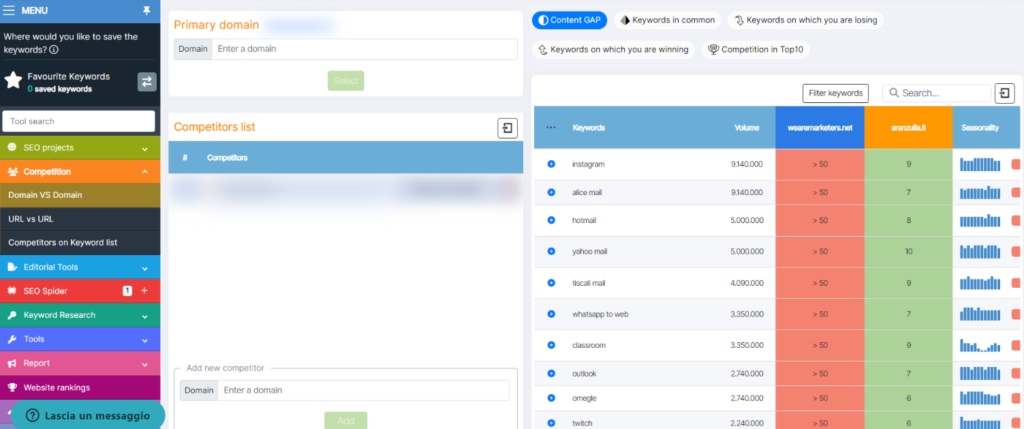Open Competitors on Keyword list item
The width and height of the screenshot is (1024, 429).
pos(80,242)
